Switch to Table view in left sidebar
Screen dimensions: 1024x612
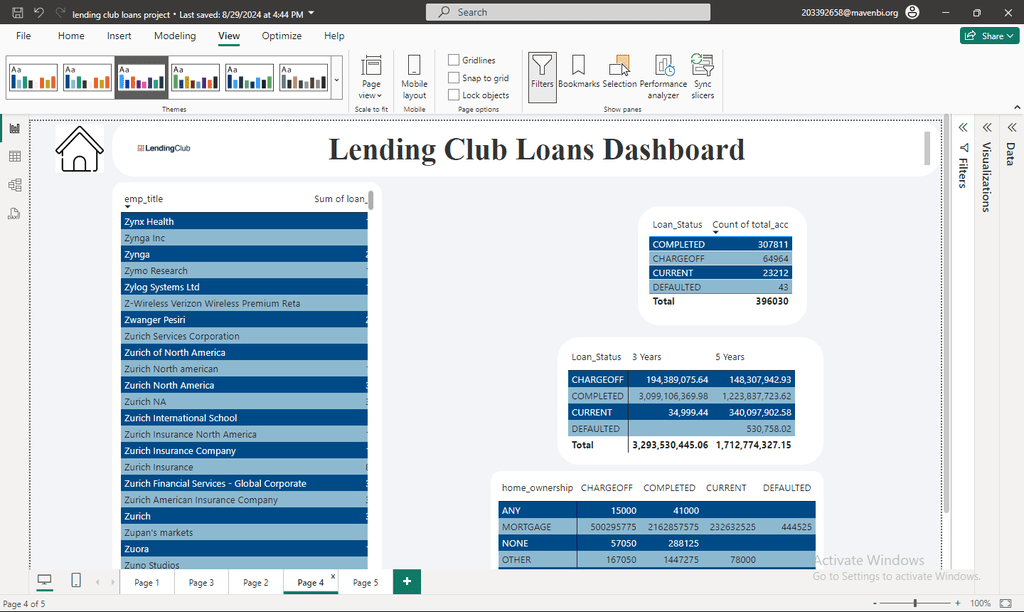coord(14,157)
